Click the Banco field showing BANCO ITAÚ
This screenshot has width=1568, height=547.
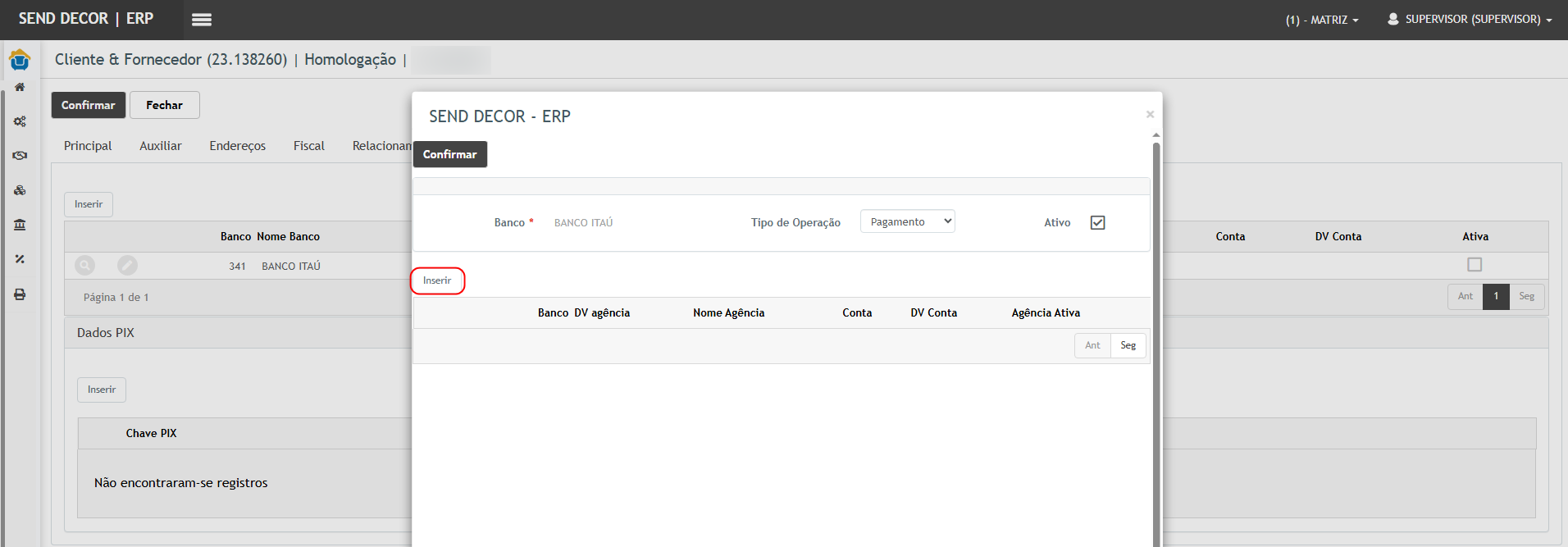pos(583,223)
